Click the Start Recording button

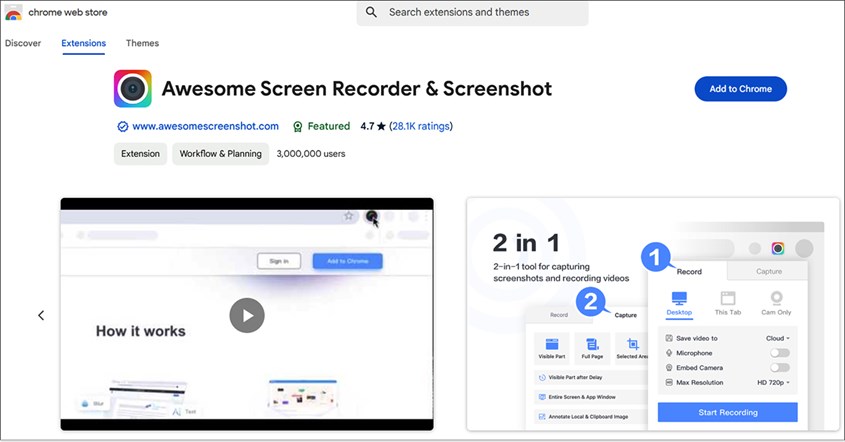[x=728, y=412]
